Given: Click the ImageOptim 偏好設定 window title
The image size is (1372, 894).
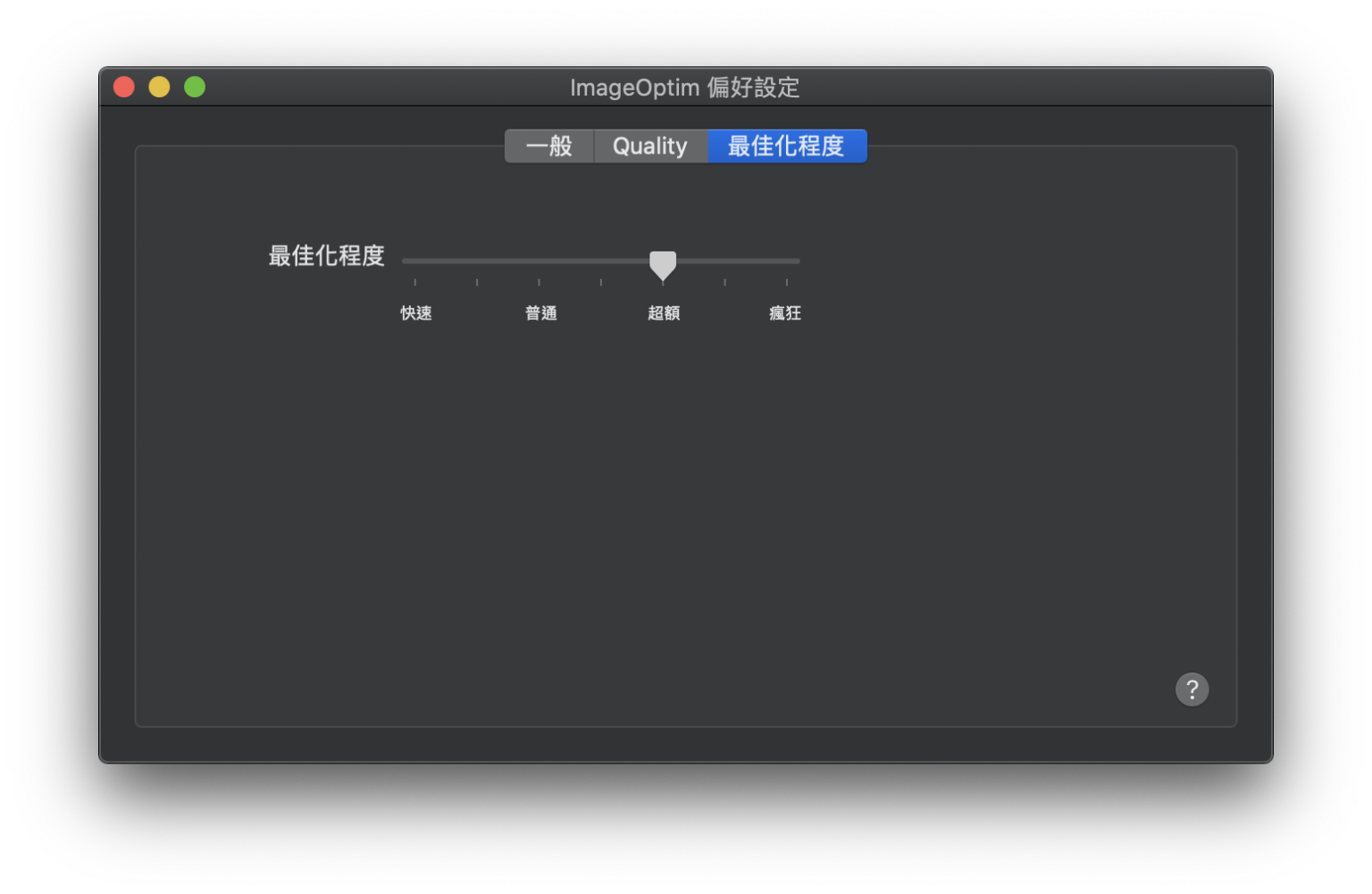Looking at the screenshot, I should (685, 88).
